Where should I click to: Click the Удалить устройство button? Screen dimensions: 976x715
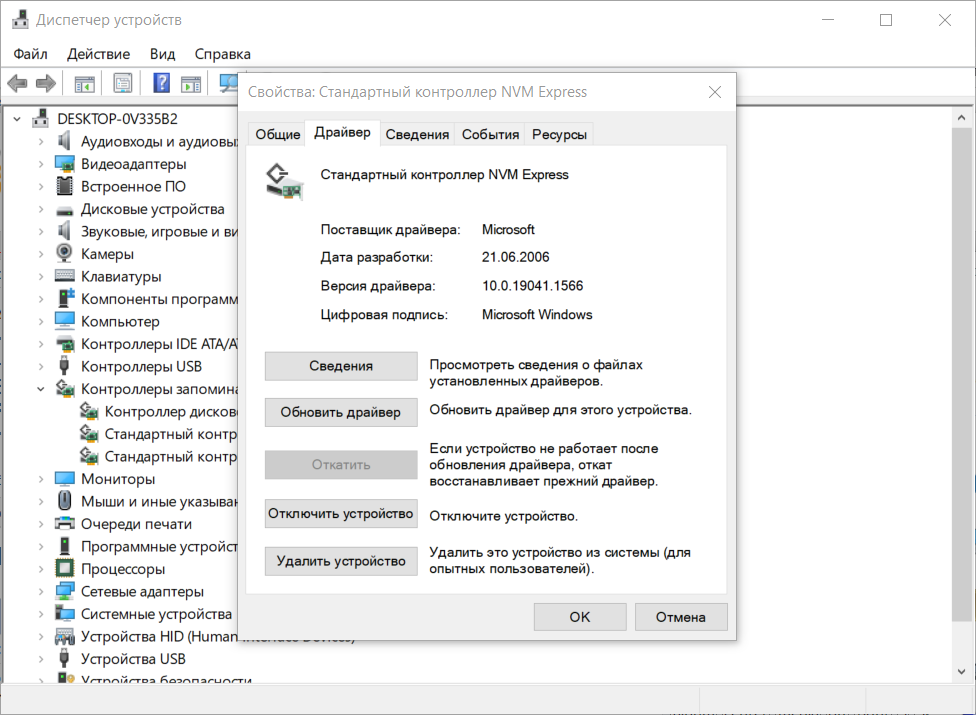pos(341,561)
